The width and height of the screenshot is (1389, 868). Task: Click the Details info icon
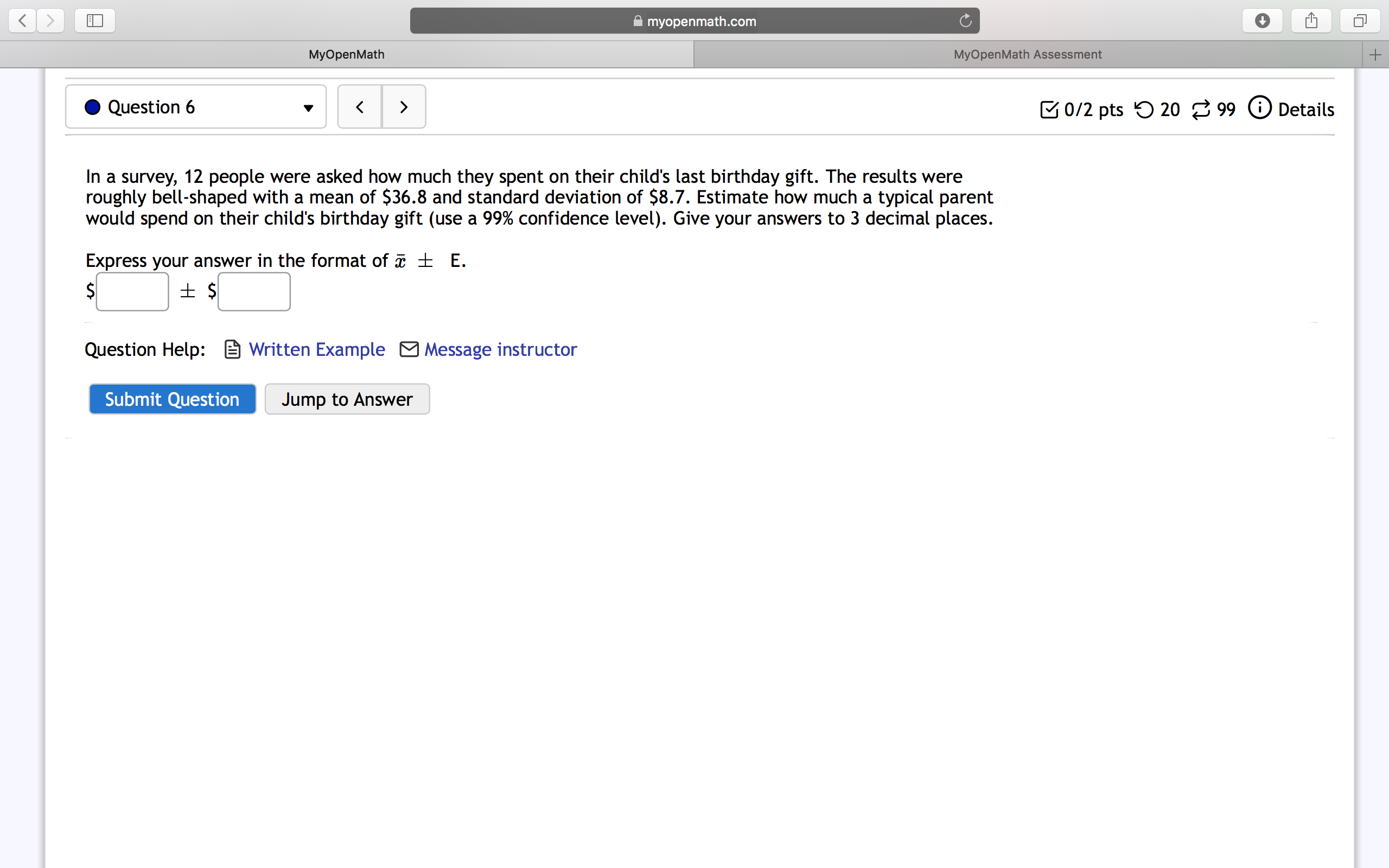1260,108
